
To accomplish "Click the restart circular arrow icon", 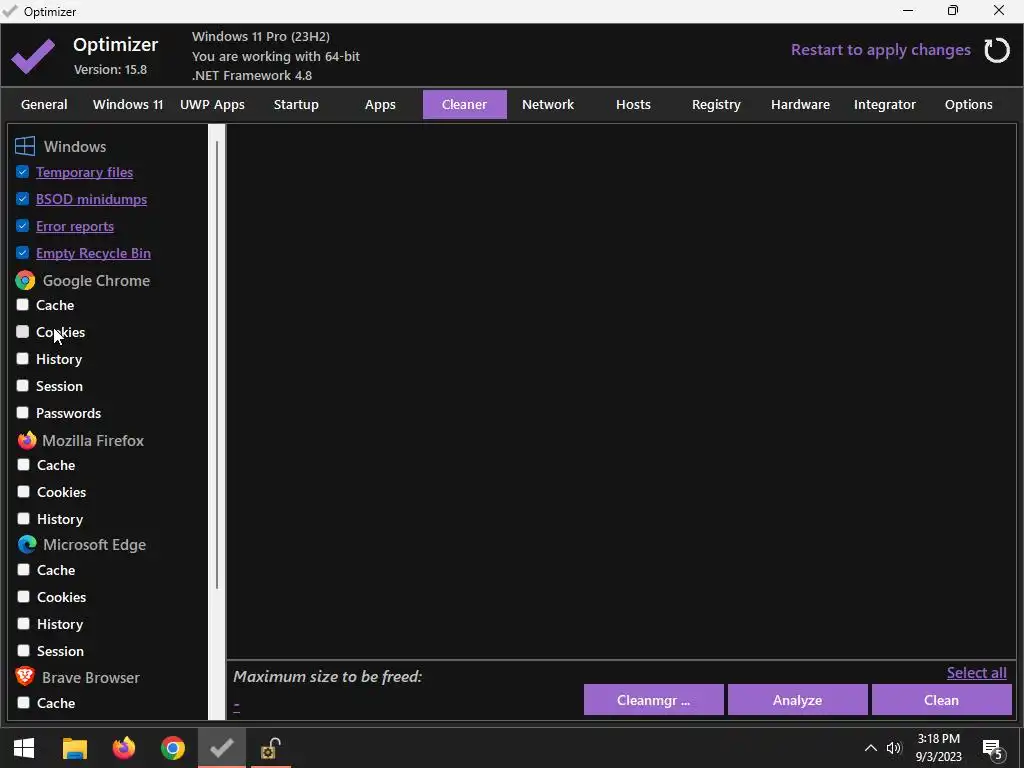I will [x=997, y=50].
